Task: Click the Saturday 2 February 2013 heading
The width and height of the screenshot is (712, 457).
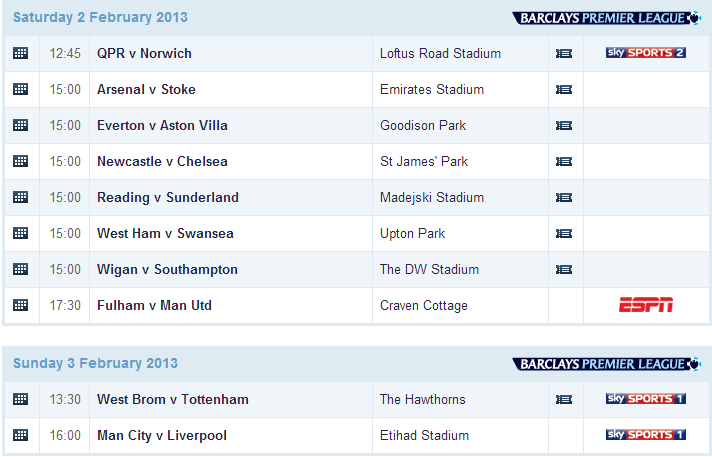Action: [x=100, y=17]
